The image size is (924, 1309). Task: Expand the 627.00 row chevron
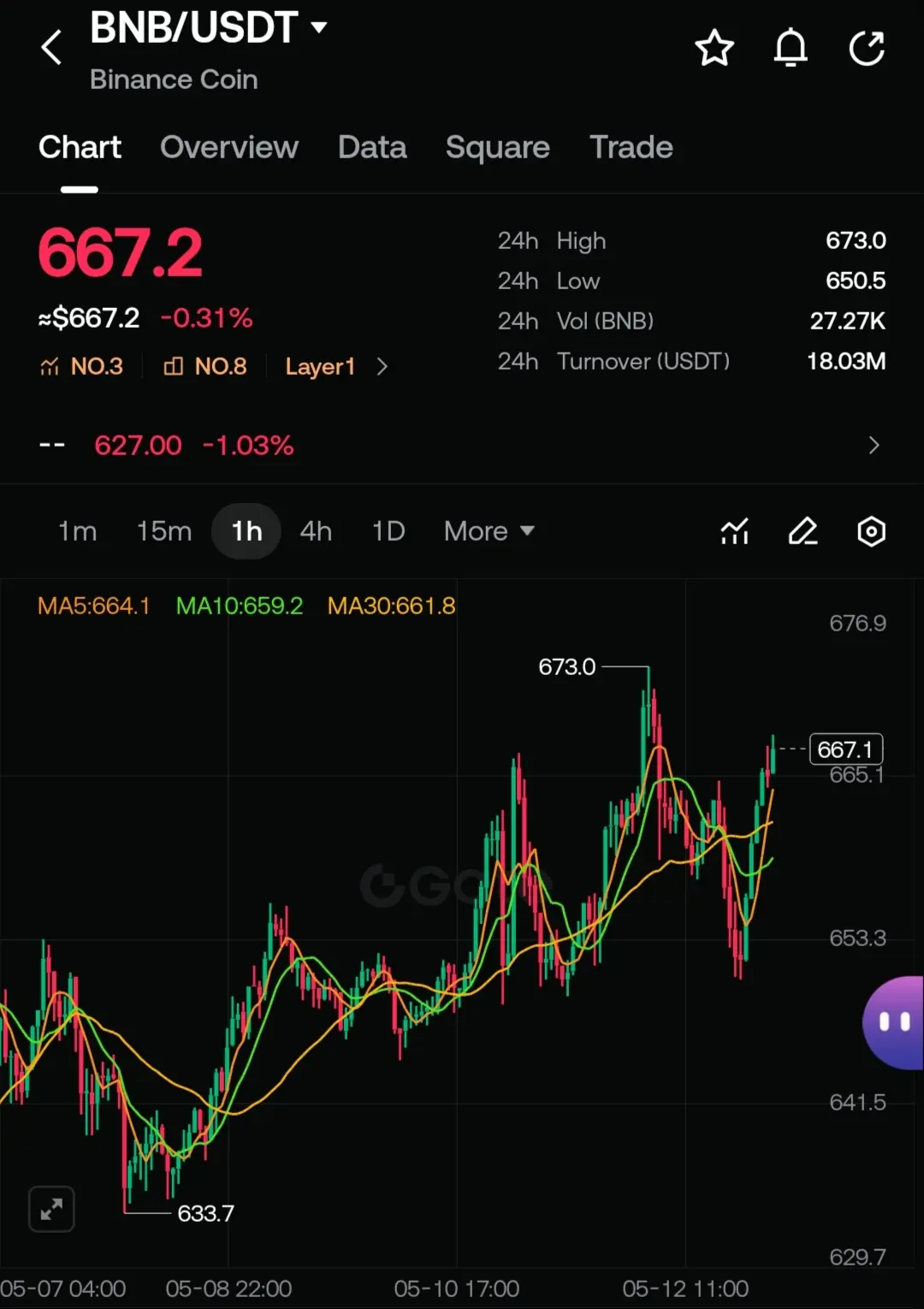874,445
